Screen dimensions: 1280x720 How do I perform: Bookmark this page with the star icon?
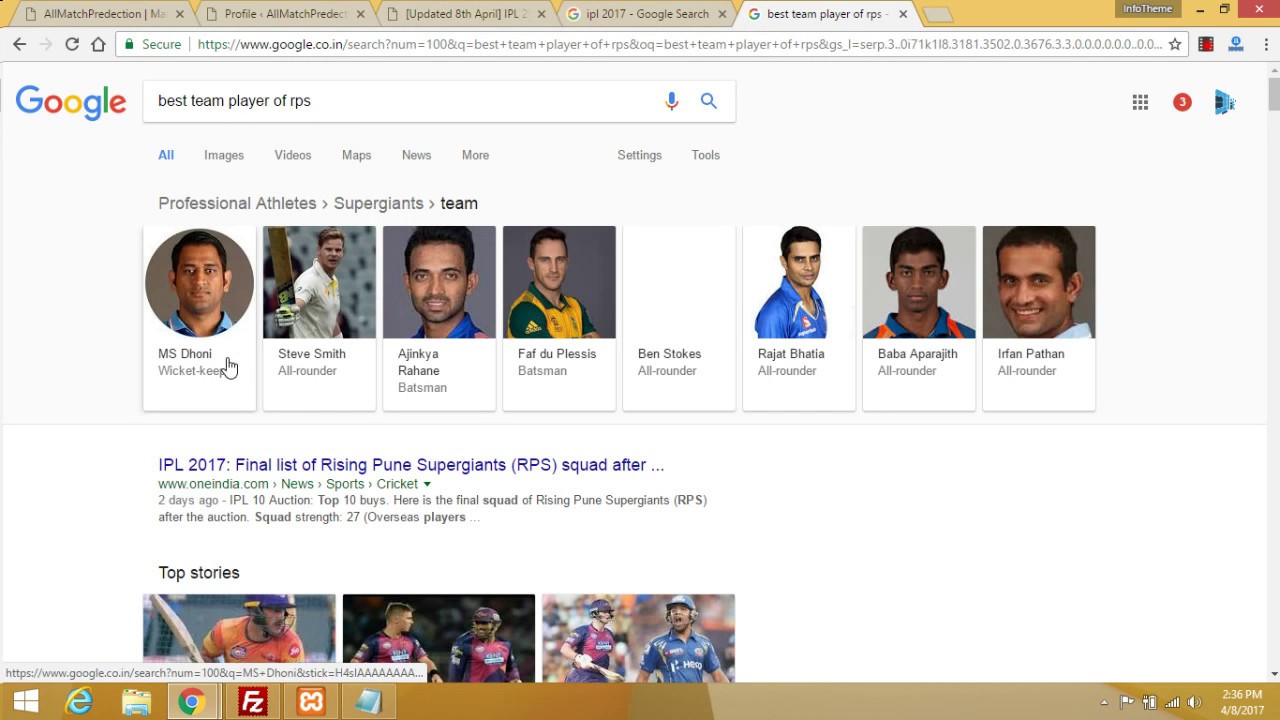pos(1175,44)
